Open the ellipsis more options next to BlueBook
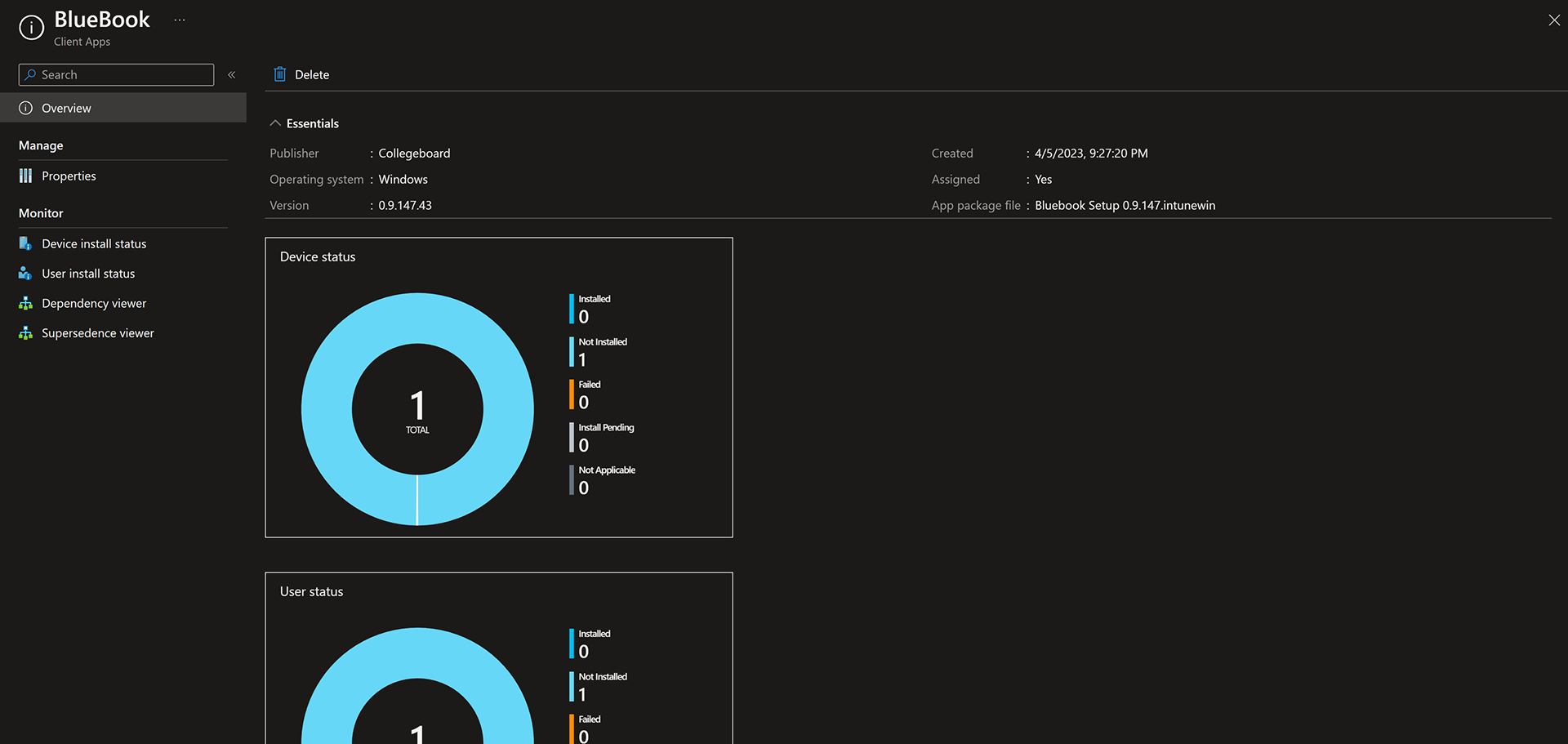1568x744 pixels. (x=180, y=20)
